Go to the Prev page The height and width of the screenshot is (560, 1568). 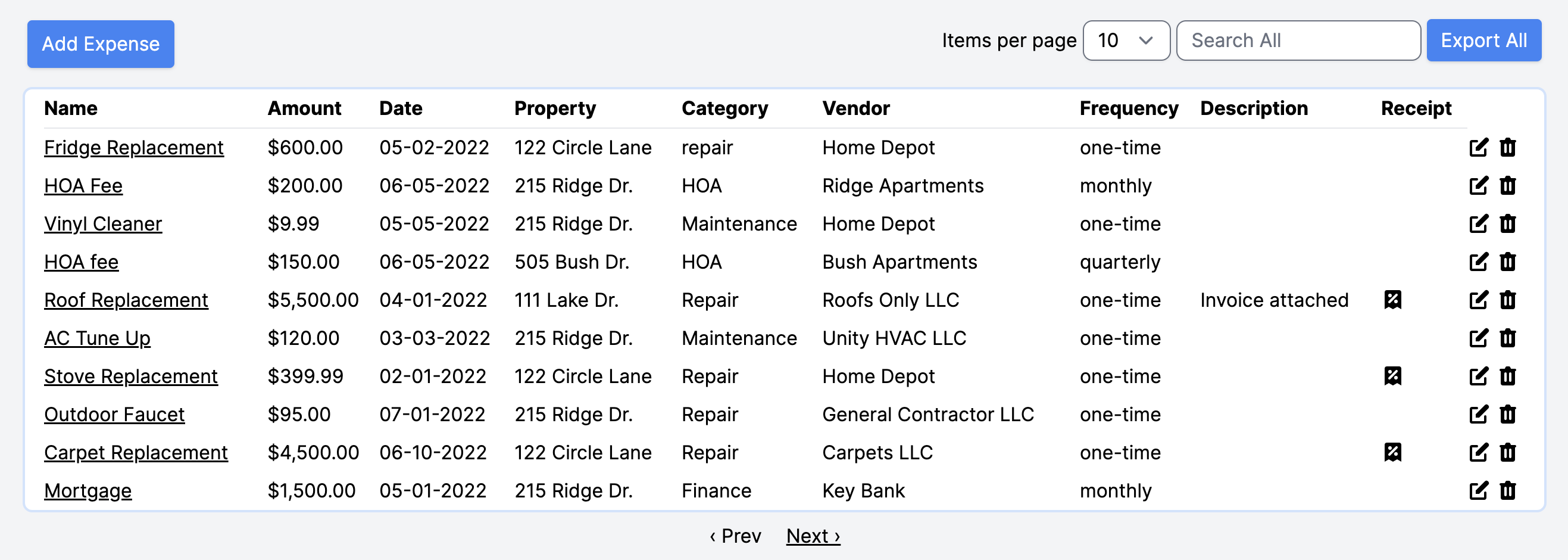tap(735, 536)
